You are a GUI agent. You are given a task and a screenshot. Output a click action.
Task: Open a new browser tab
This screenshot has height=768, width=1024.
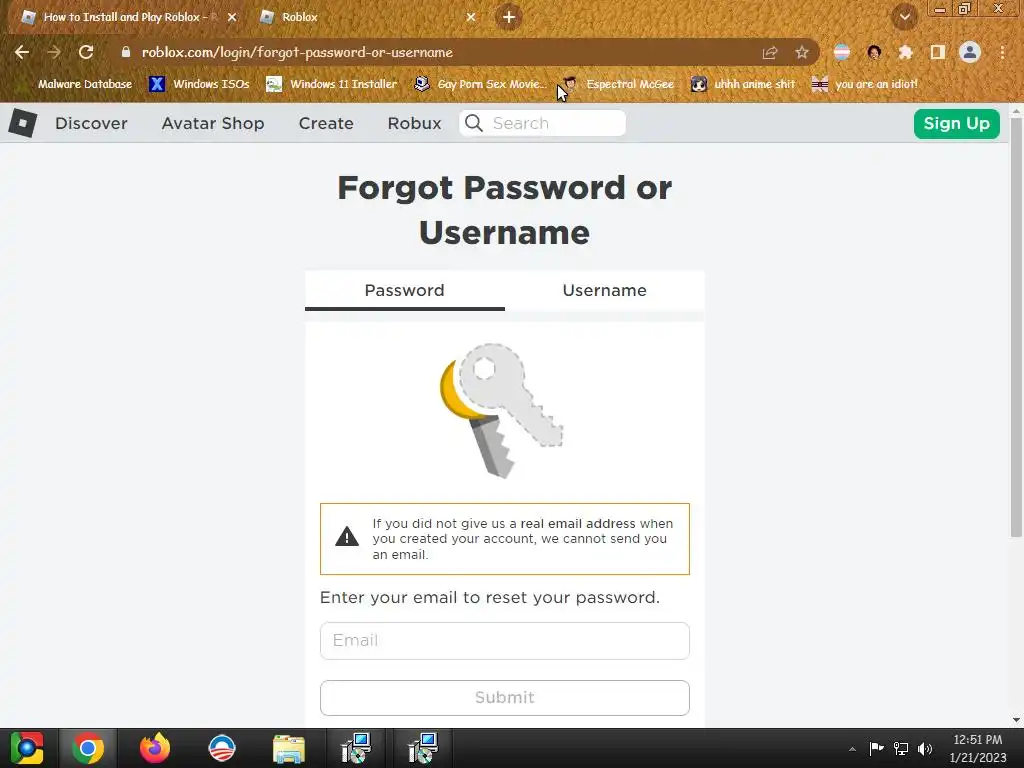(x=509, y=17)
